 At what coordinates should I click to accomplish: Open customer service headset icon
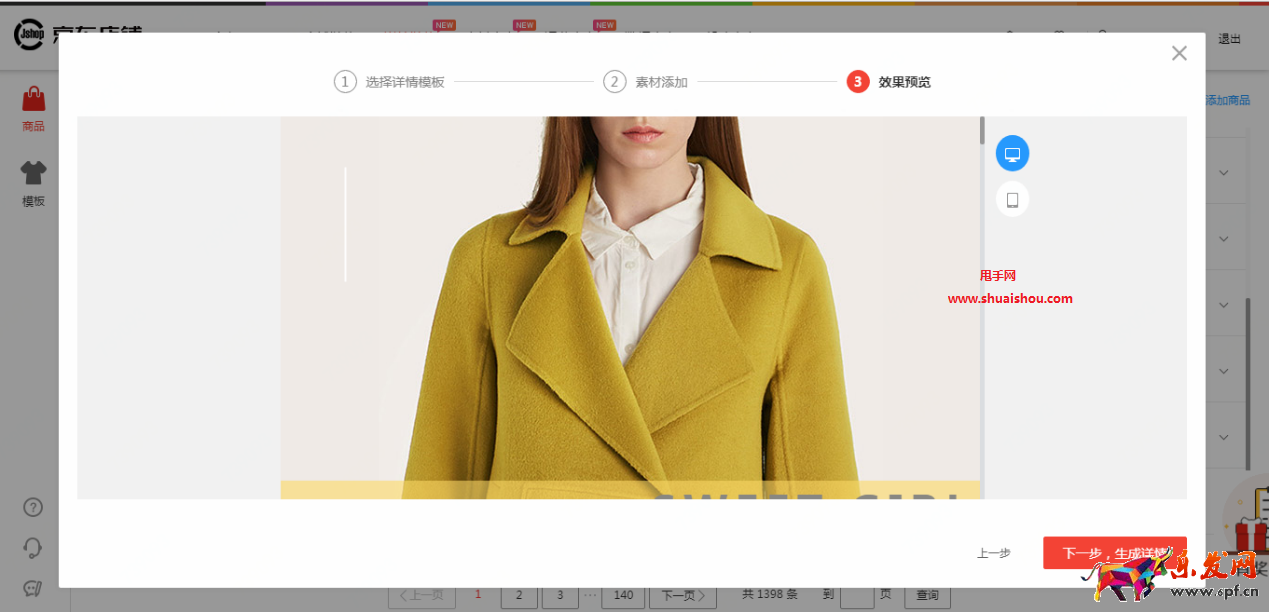pyautogui.click(x=33, y=548)
